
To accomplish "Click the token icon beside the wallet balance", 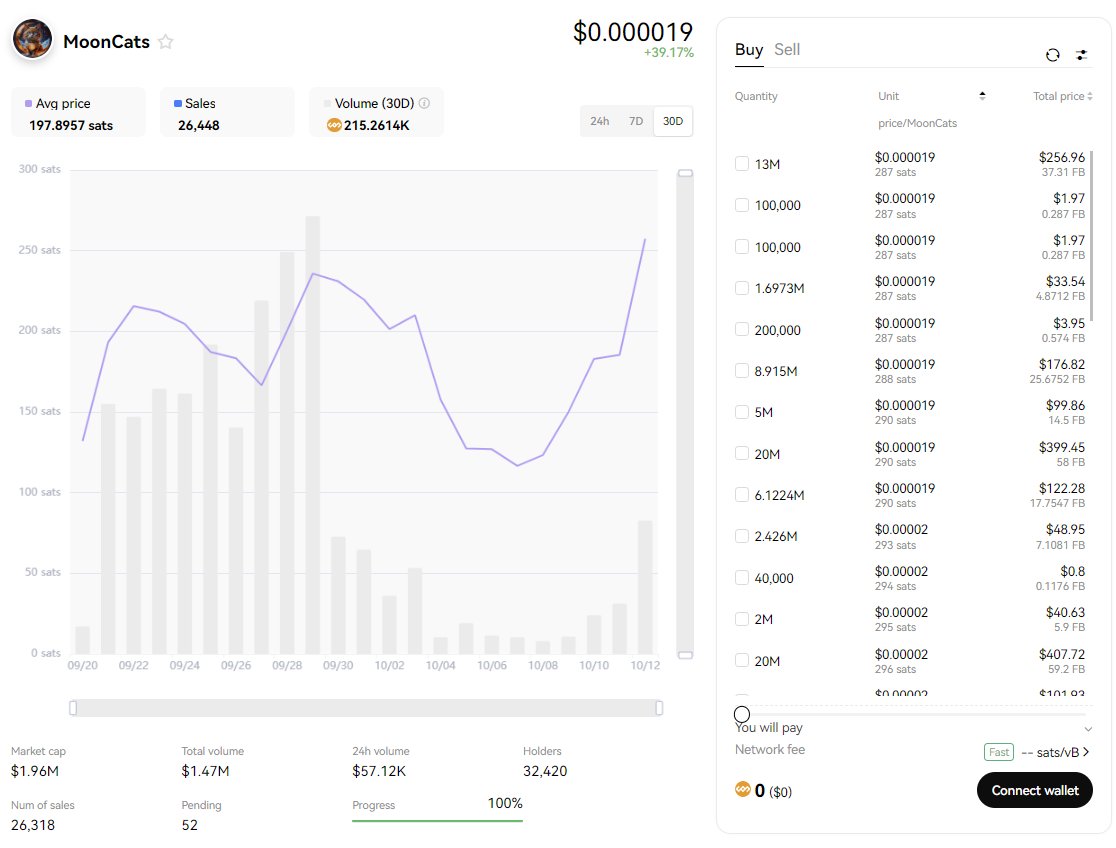I will coord(742,789).
